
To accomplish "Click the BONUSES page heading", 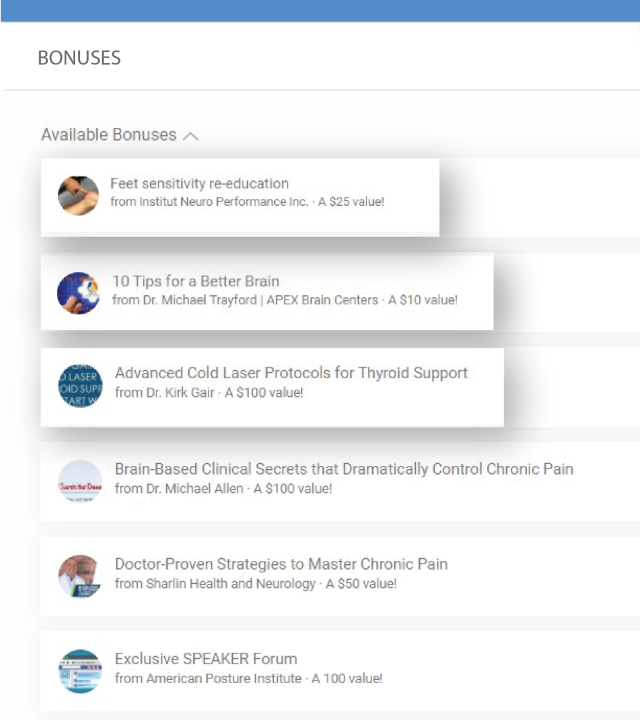I will 79,58.
